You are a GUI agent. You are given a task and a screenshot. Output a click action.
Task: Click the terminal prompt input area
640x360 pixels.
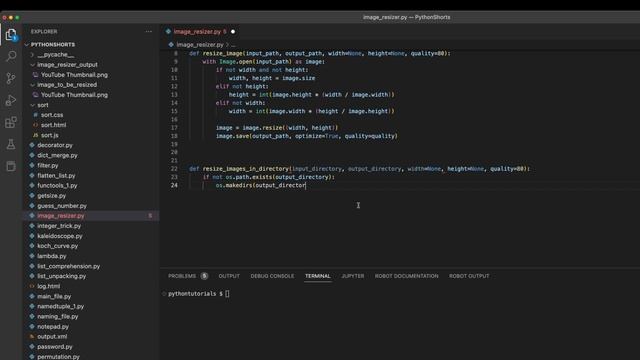(x=227, y=294)
